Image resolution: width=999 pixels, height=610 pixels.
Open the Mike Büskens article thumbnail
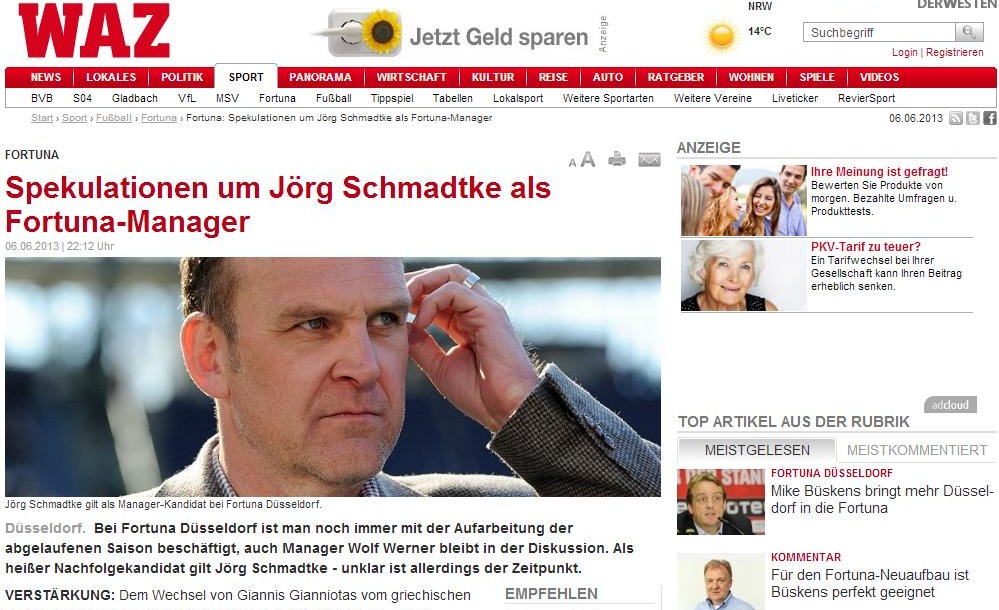pos(721,502)
